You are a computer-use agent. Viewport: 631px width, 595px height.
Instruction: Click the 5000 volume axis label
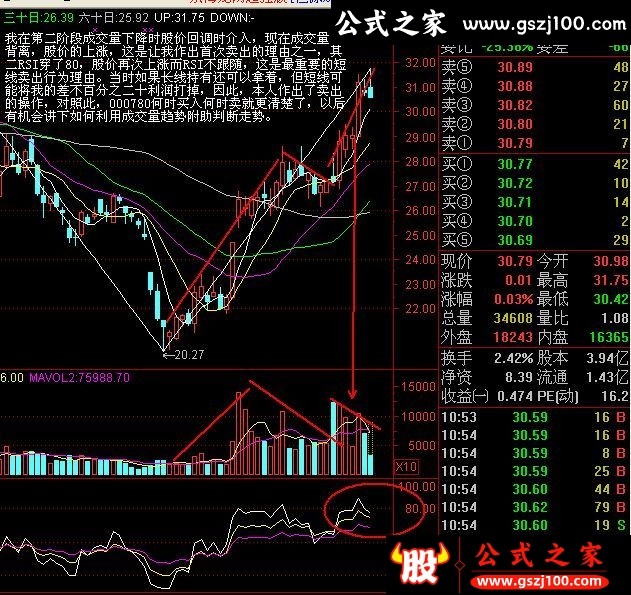pos(421,446)
